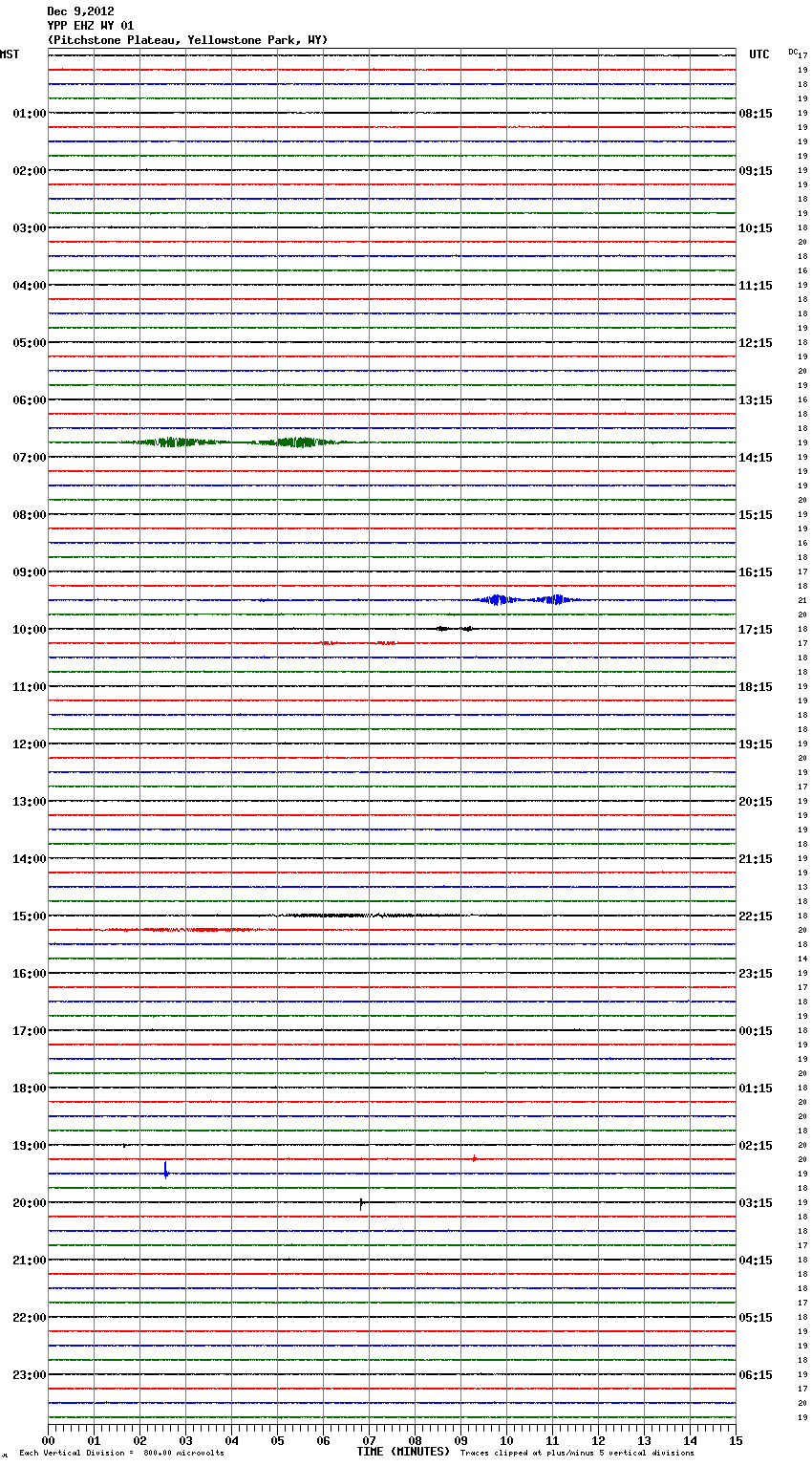Click the 02:15 UTC time label

[756, 1146]
